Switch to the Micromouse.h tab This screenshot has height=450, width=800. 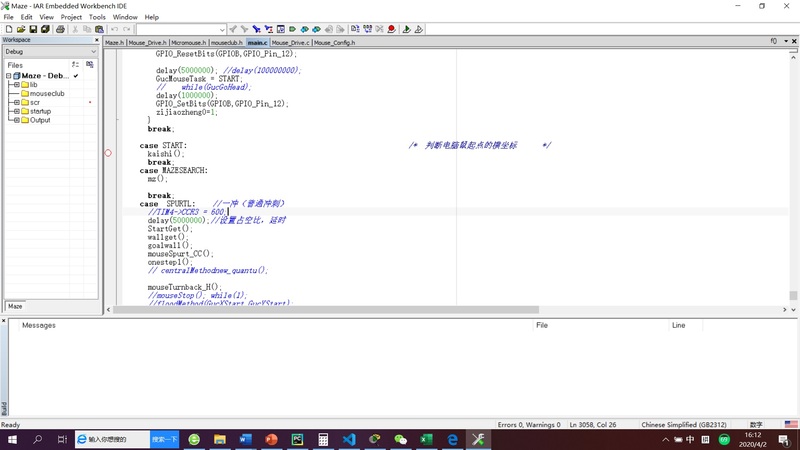(x=188, y=43)
